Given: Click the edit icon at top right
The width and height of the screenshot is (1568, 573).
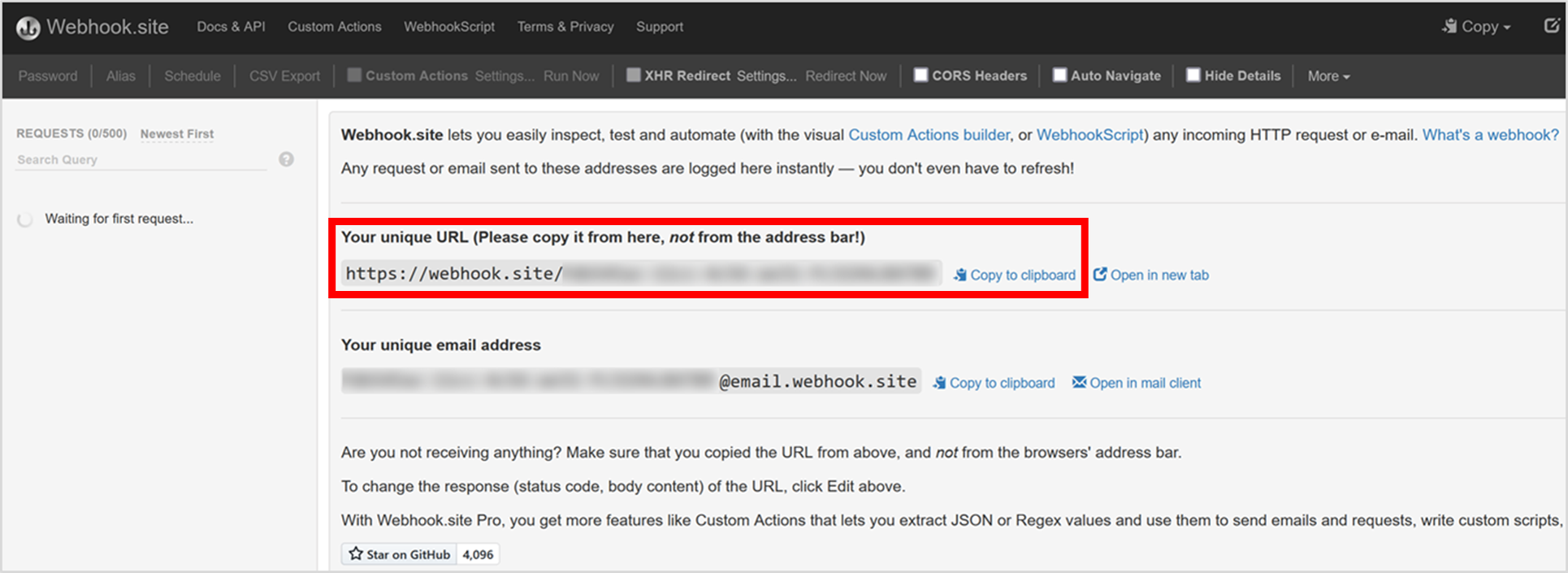Looking at the screenshot, I should click(x=1551, y=26).
